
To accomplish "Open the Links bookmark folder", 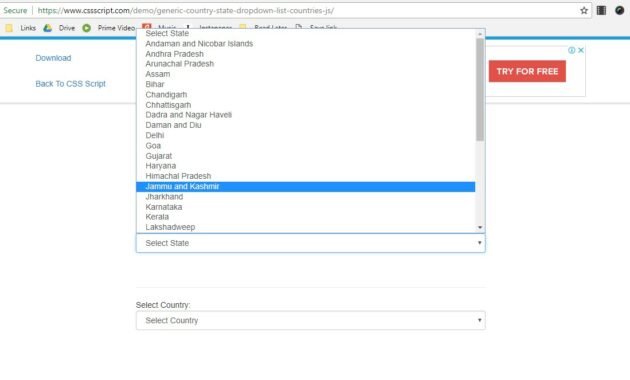I will (x=20, y=28).
